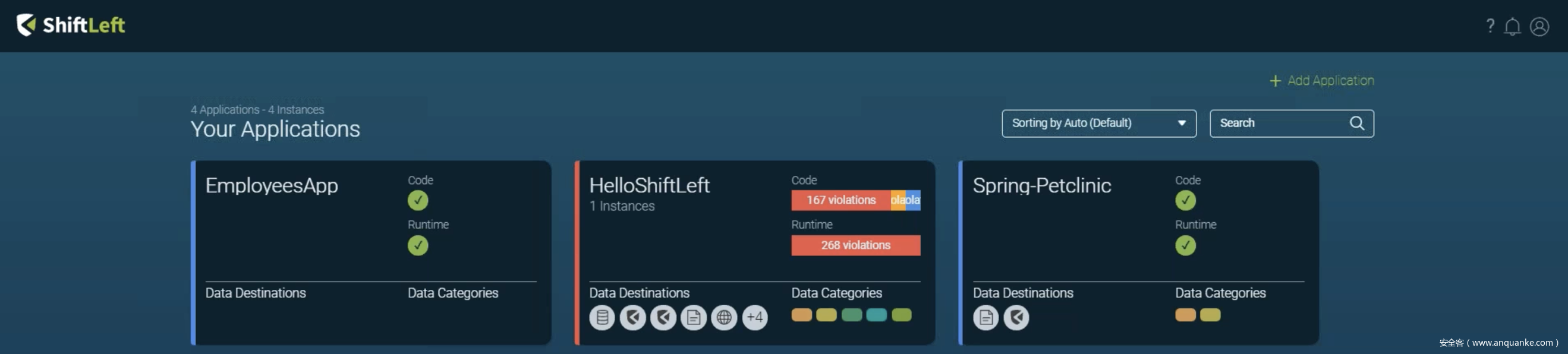Click the teal data category swatch in HelloShiftLeft
The height and width of the screenshot is (354, 1568).
pyautogui.click(x=876, y=314)
